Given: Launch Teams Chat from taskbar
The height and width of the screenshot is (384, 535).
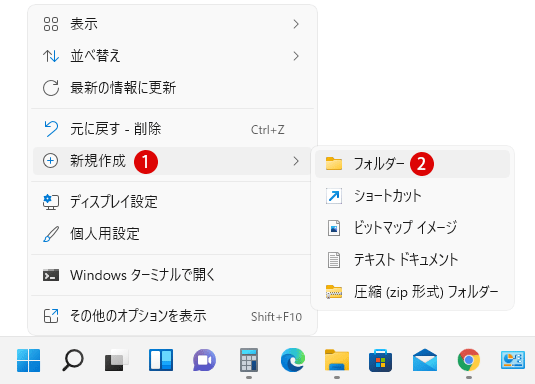Looking at the screenshot, I should pos(204,360).
